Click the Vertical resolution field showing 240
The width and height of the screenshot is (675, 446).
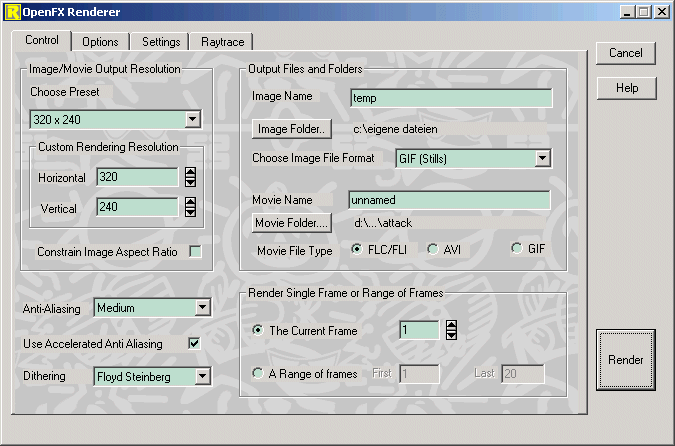point(137,207)
